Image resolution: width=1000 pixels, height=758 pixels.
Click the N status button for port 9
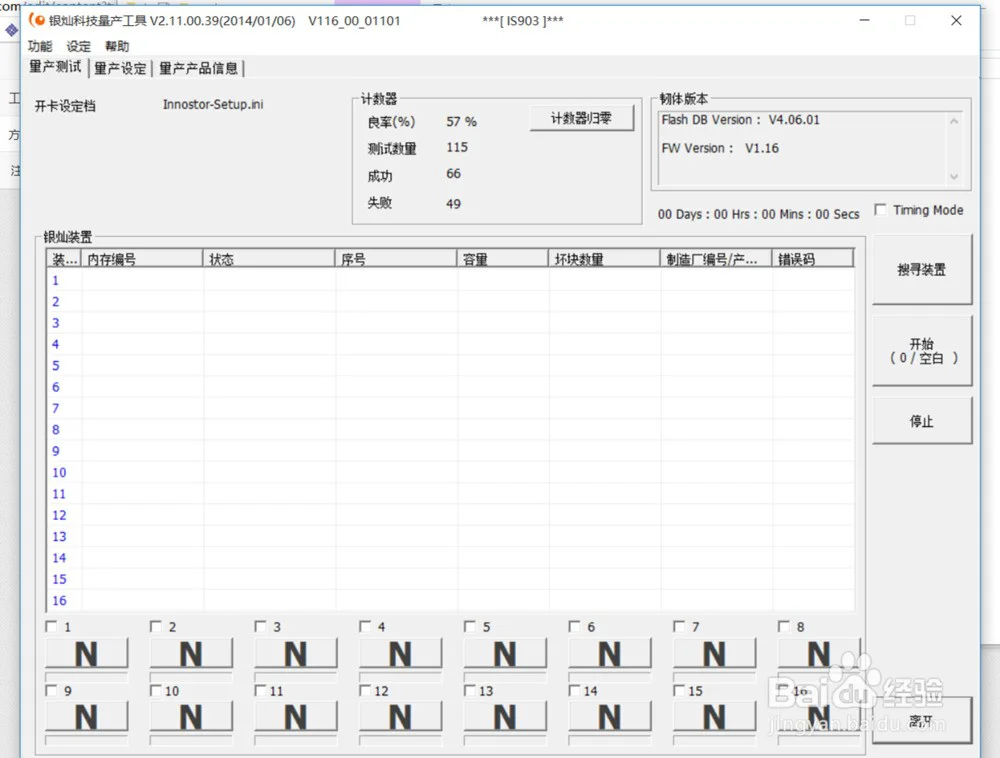coord(87,717)
